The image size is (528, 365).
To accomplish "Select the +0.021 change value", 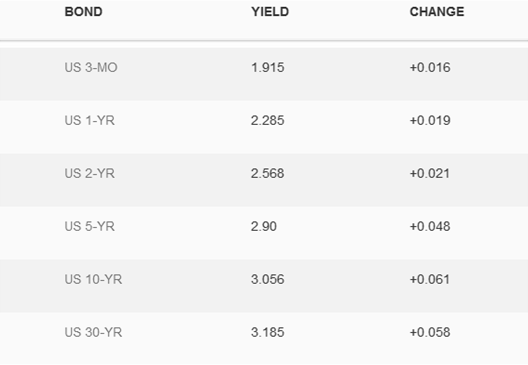I will [x=430, y=173].
